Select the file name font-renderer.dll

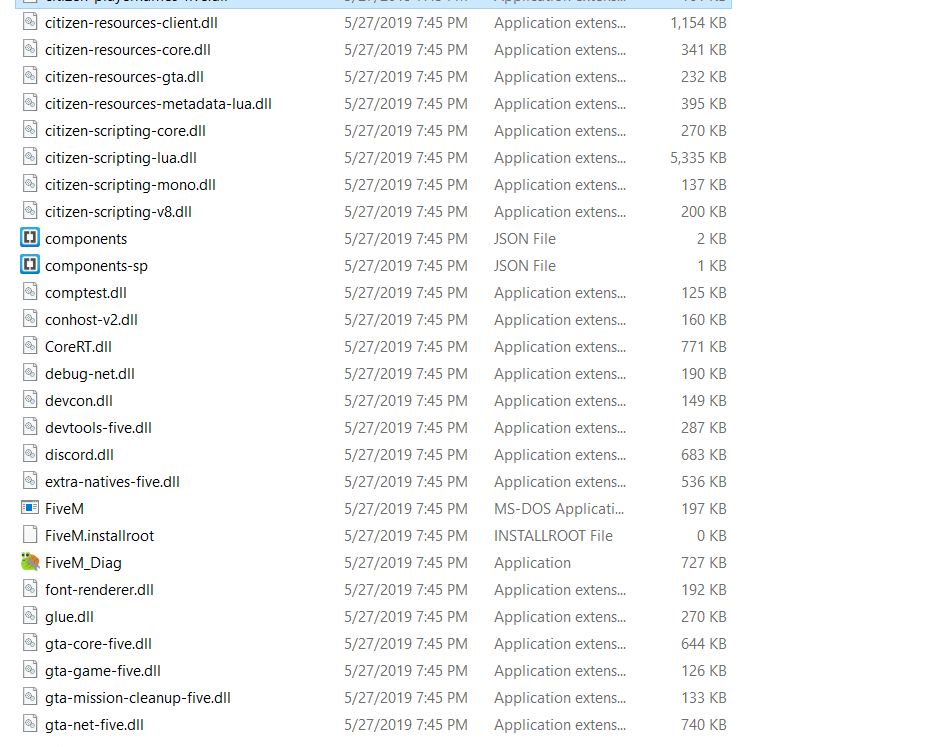click(99, 589)
